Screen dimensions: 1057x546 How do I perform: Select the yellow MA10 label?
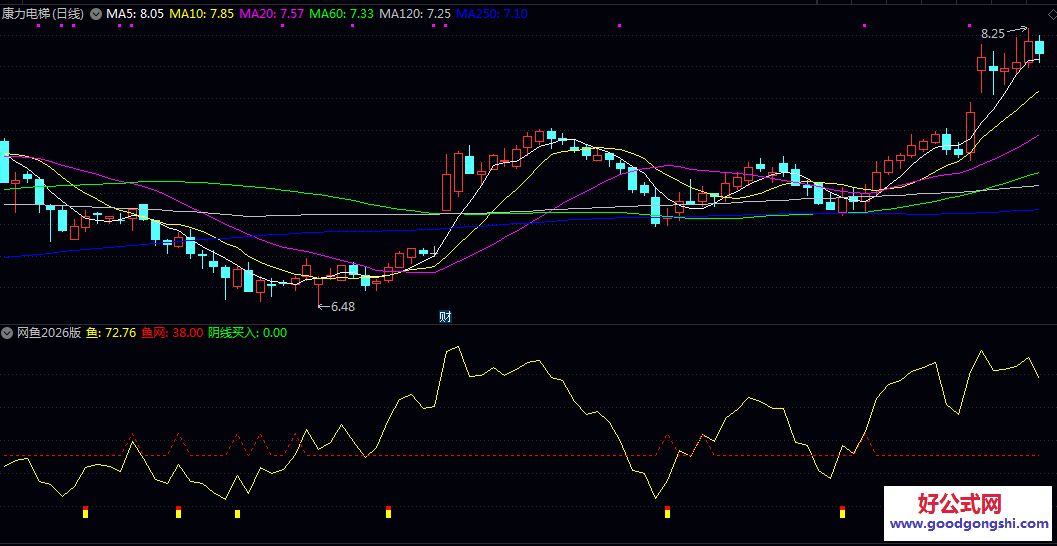pos(203,14)
